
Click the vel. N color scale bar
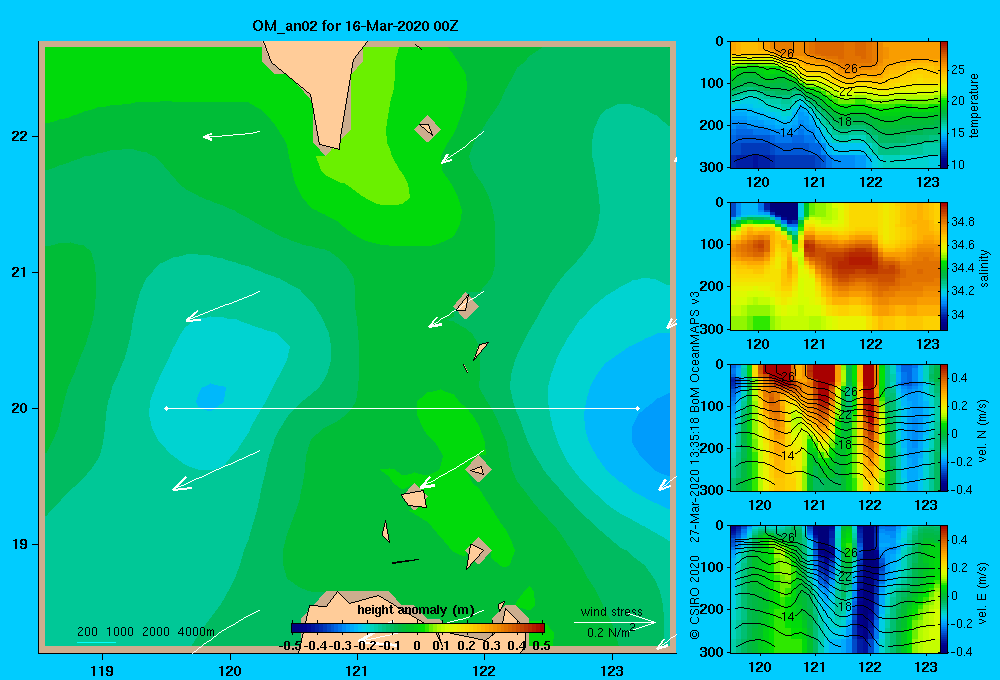[944, 427]
